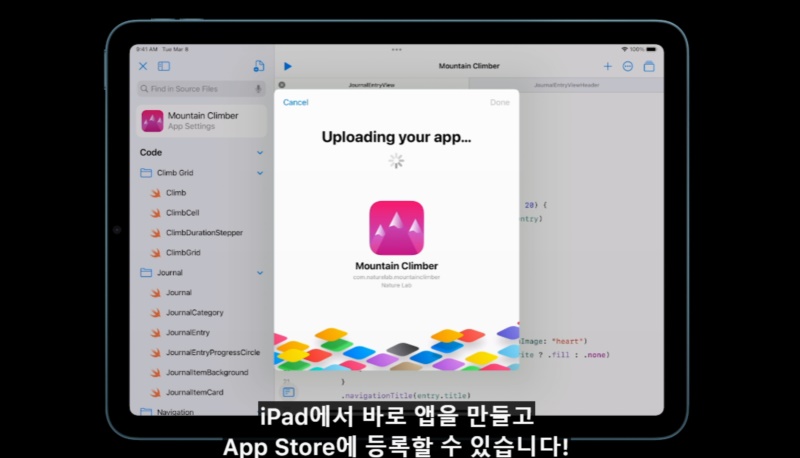The width and height of the screenshot is (800, 458).
Task: Collapse the Climb Grid folder chevron
Action: pos(260,173)
